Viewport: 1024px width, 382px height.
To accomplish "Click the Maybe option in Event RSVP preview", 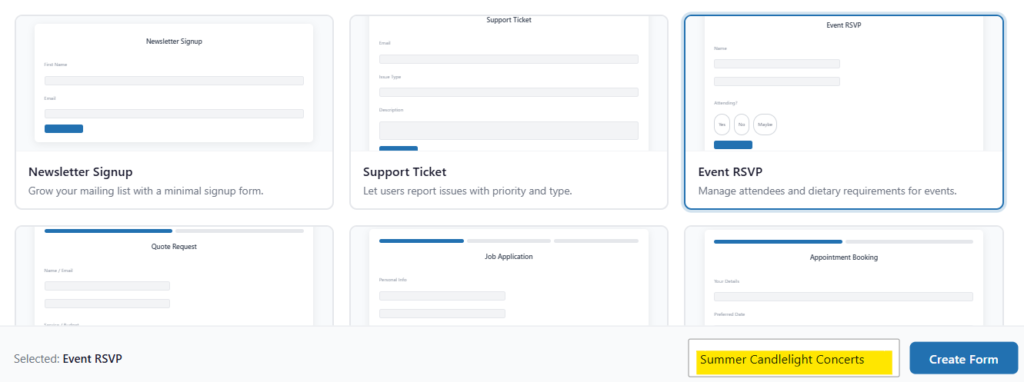I will pyautogui.click(x=765, y=124).
